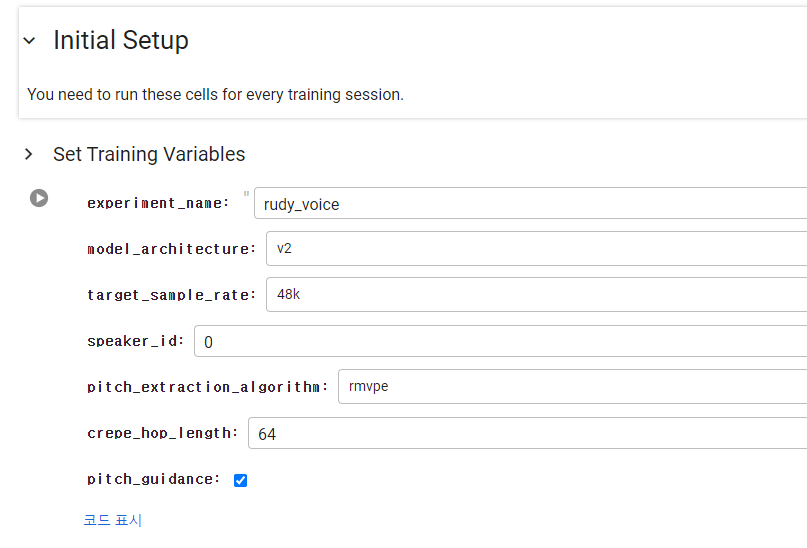The image size is (807, 548).
Task: Collapse the Initial Setup section chevron
Action: pyautogui.click(x=29, y=41)
